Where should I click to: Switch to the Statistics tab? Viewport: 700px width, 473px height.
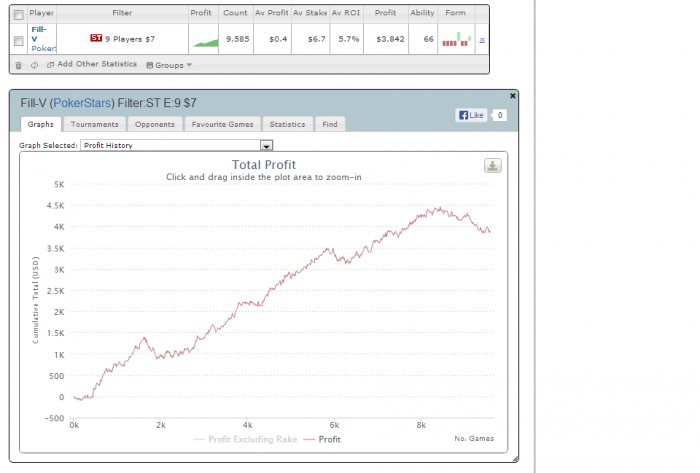click(x=288, y=124)
